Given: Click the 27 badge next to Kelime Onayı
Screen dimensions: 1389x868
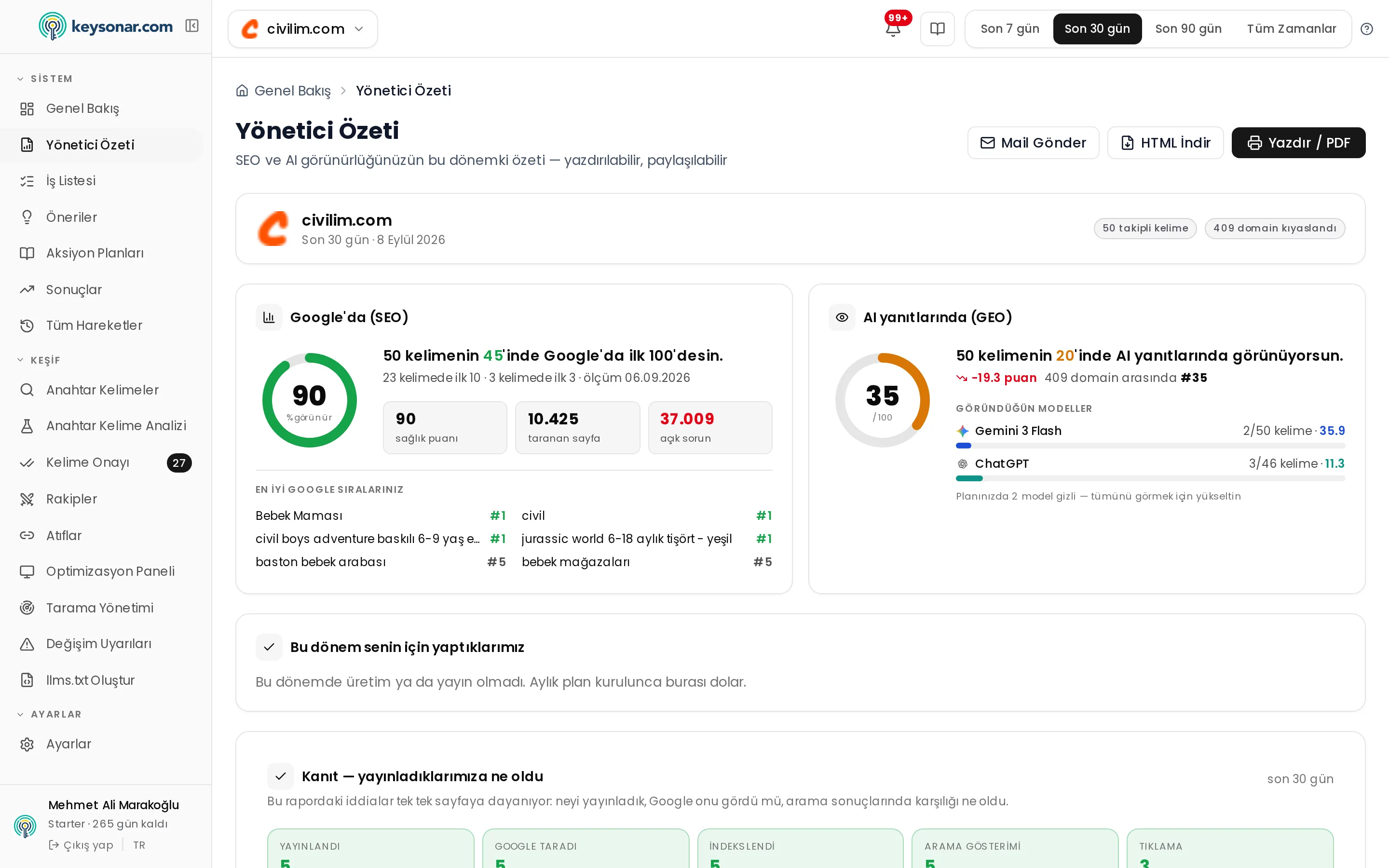Looking at the screenshot, I should click(179, 463).
